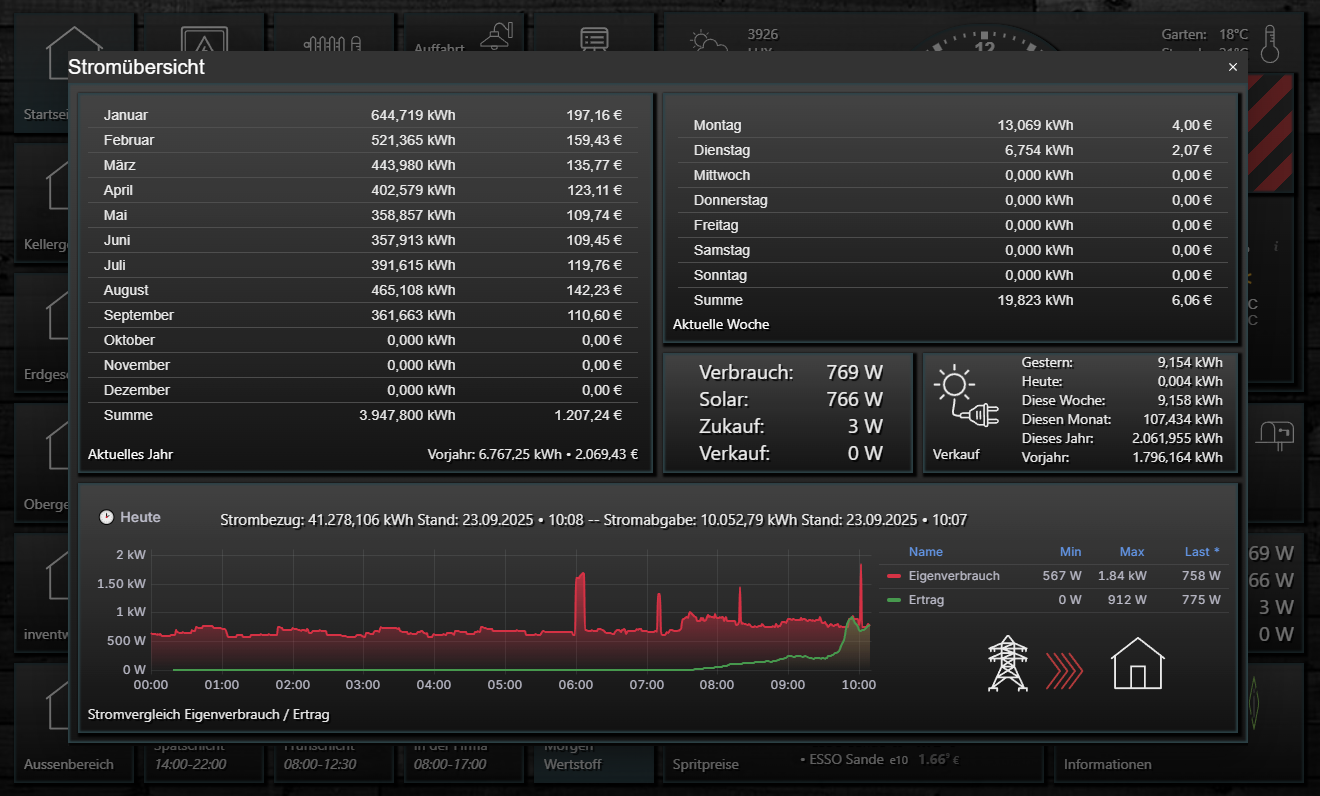Sort the legend by the Last column
The height and width of the screenshot is (796, 1320).
1201,552
